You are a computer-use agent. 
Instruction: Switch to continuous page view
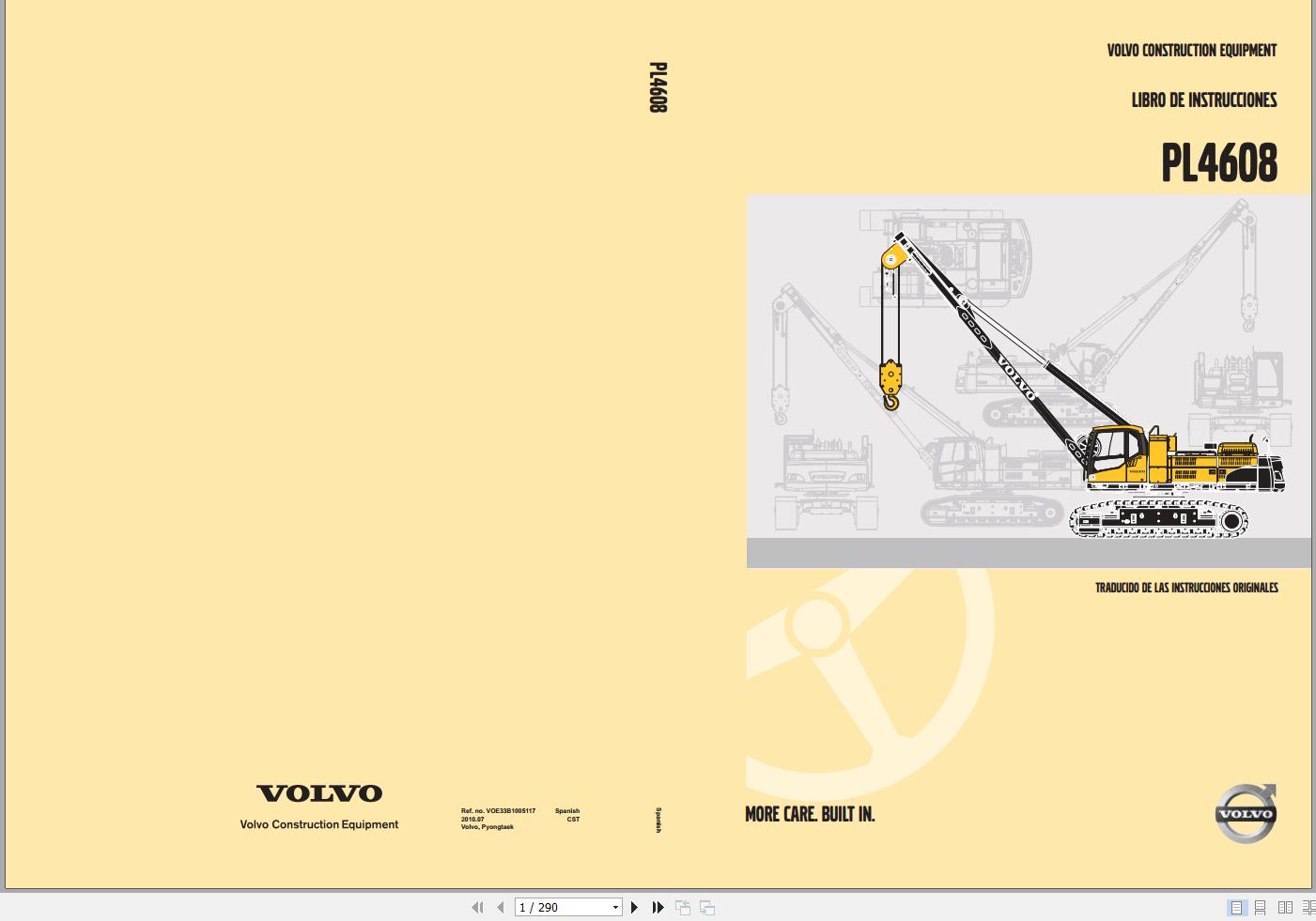click(1261, 907)
